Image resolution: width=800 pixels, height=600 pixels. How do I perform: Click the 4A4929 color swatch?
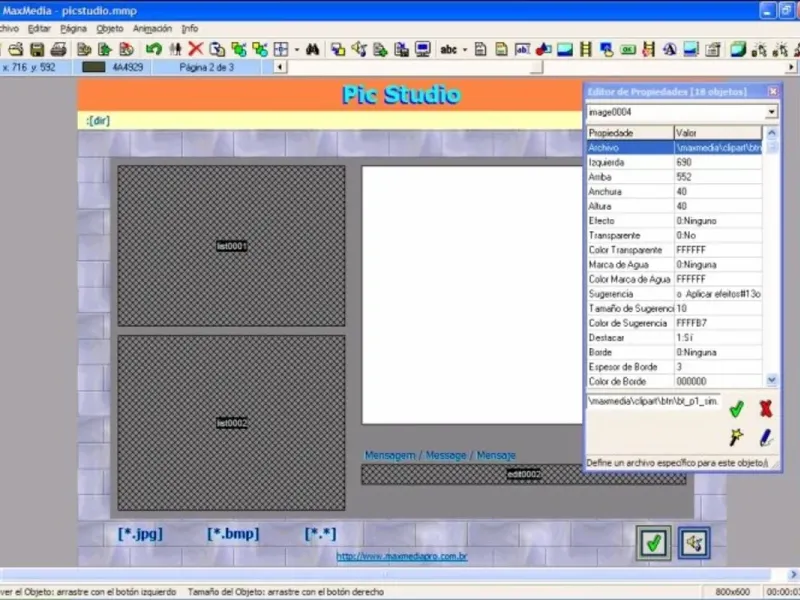click(x=93, y=67)
